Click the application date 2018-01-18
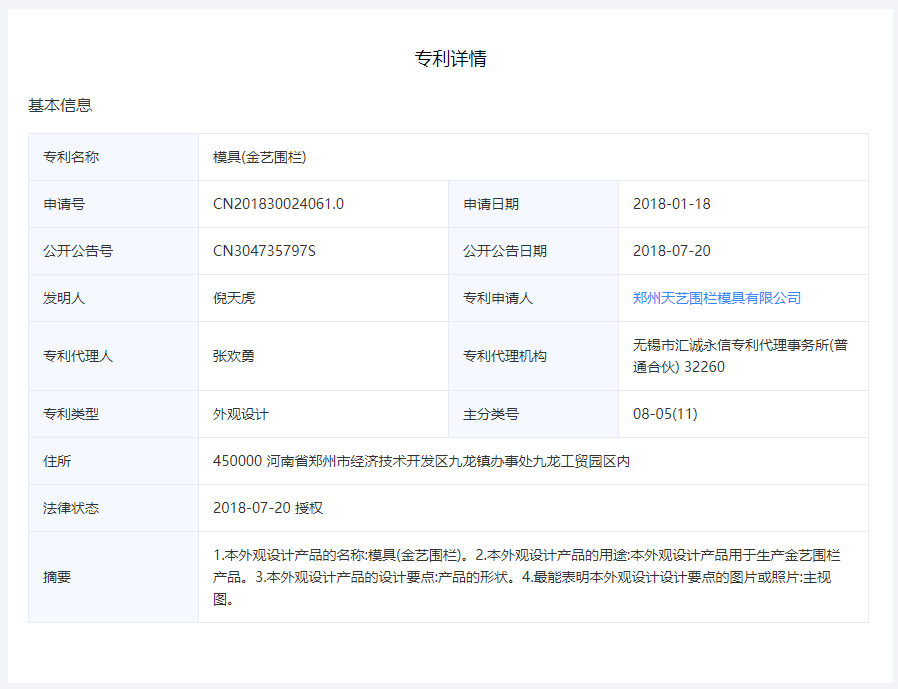 [671, 204]
